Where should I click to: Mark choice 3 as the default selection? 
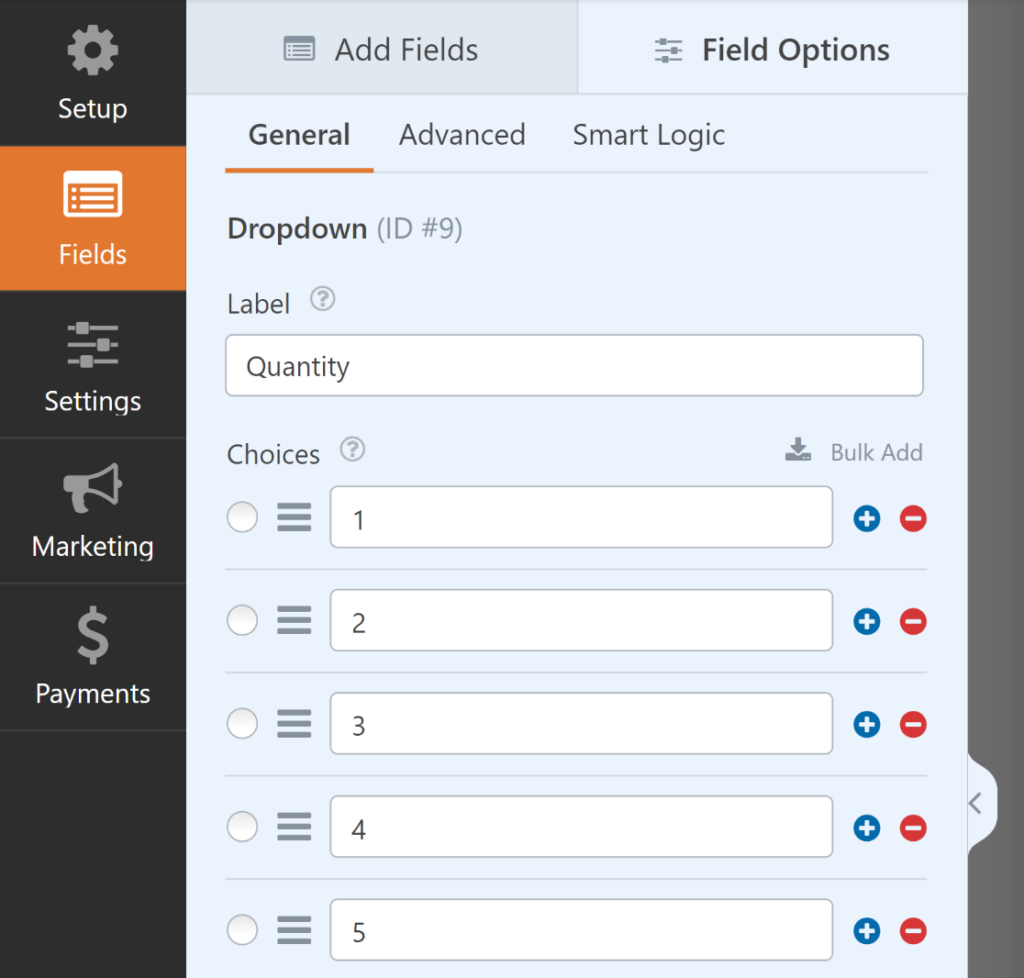coord(242,723)
